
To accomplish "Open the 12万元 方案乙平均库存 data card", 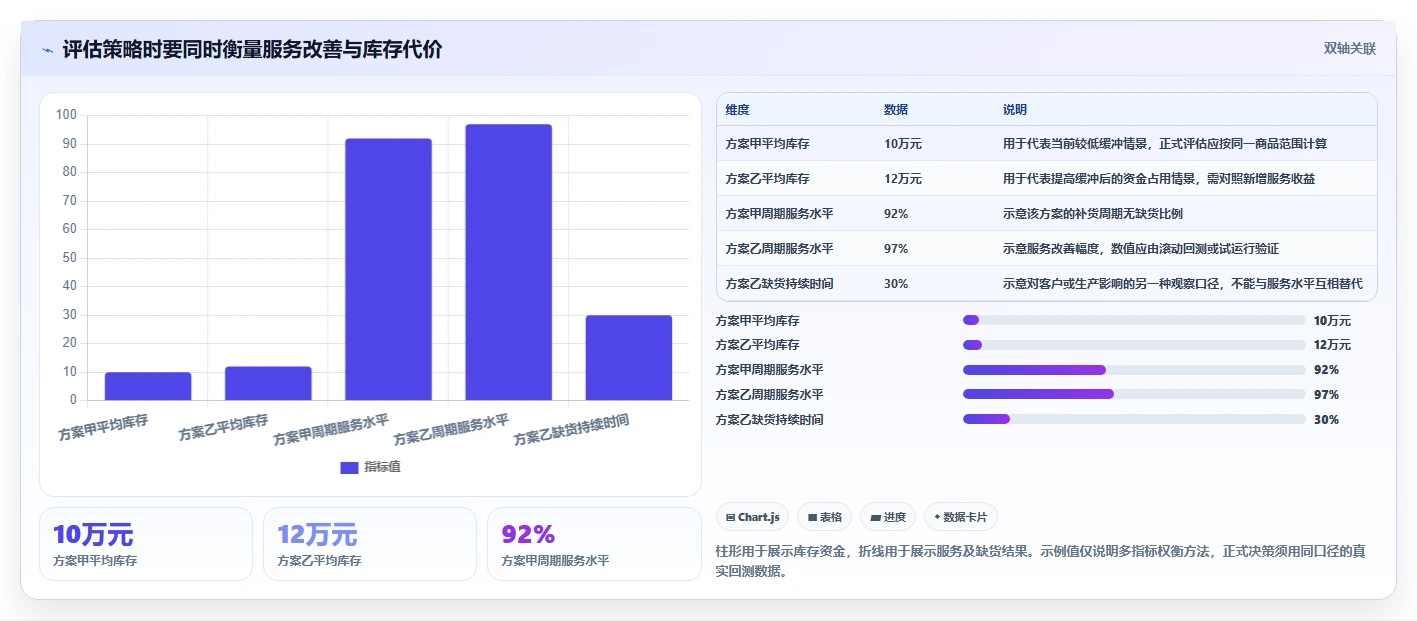I will pyautogui.click(x=370, y=544).
